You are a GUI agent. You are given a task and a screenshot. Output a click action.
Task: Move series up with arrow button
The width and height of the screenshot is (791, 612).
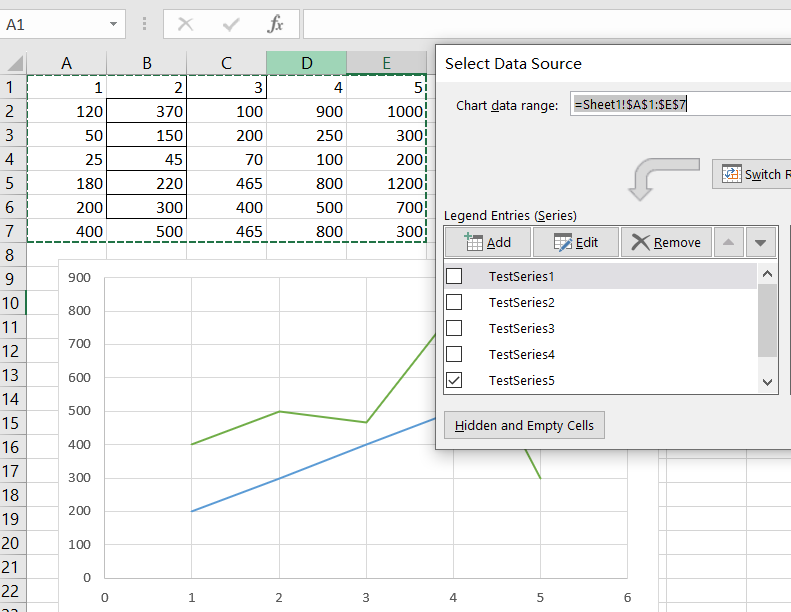pyautogui.click(x=729, y=242)
